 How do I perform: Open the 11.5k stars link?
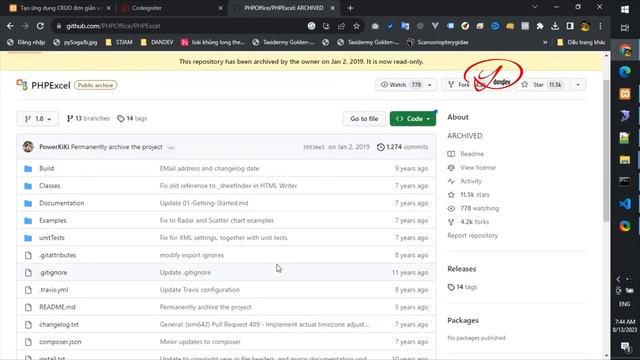click(x=469, y=195)
